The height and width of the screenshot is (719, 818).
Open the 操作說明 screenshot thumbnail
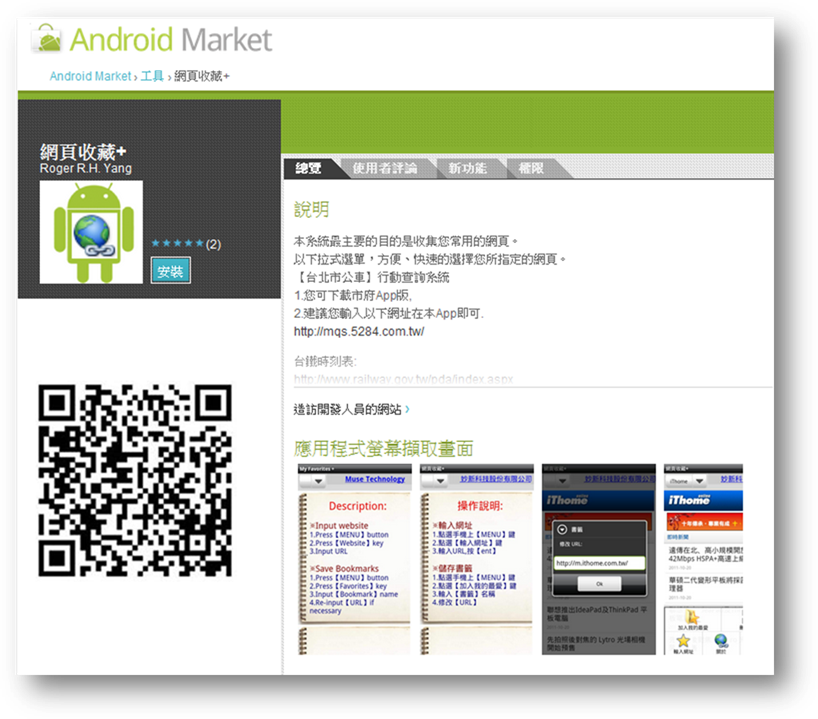pyautogui.click(x=477, y=559)
